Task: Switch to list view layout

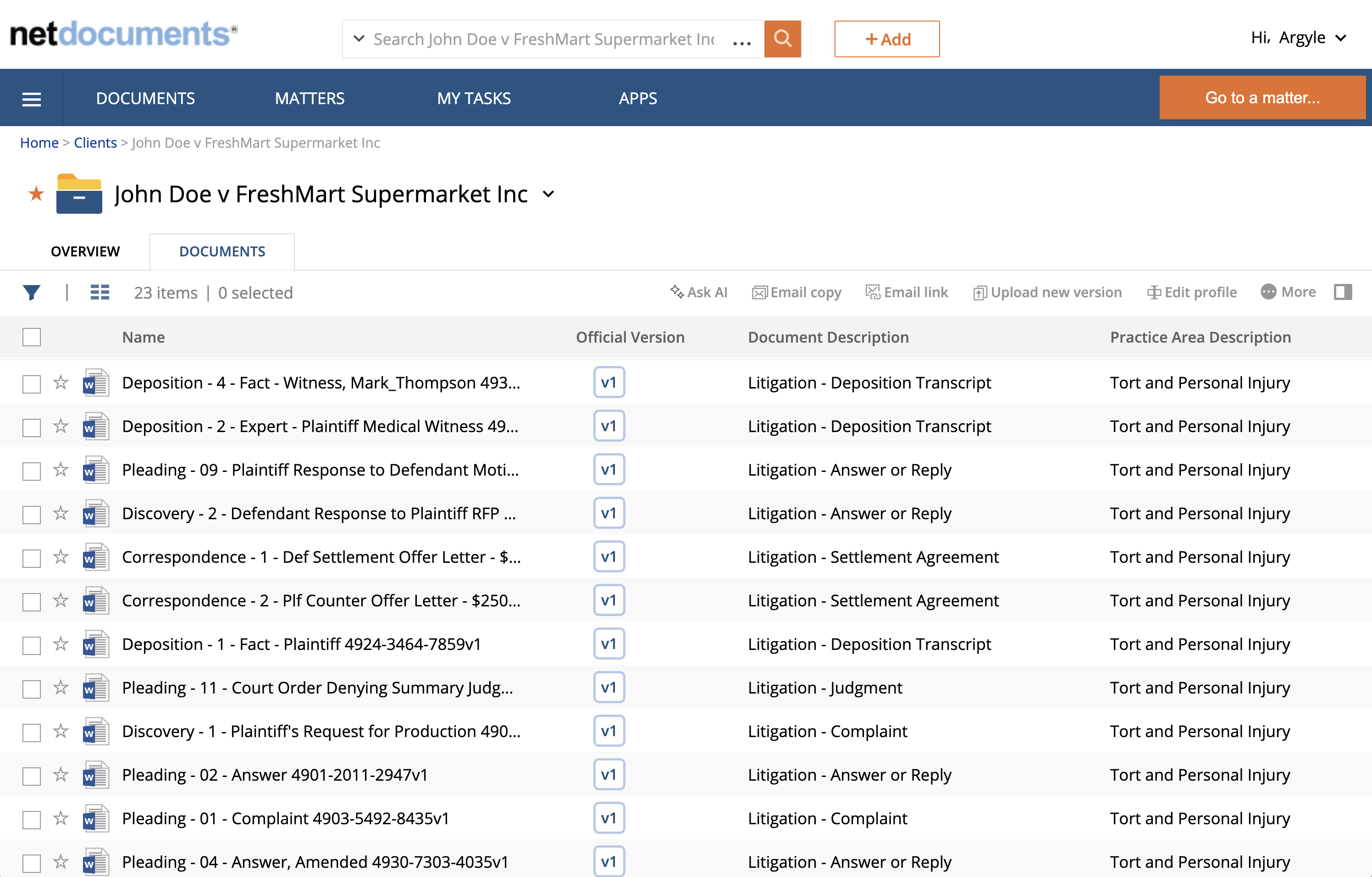Action: click(100, 292)
